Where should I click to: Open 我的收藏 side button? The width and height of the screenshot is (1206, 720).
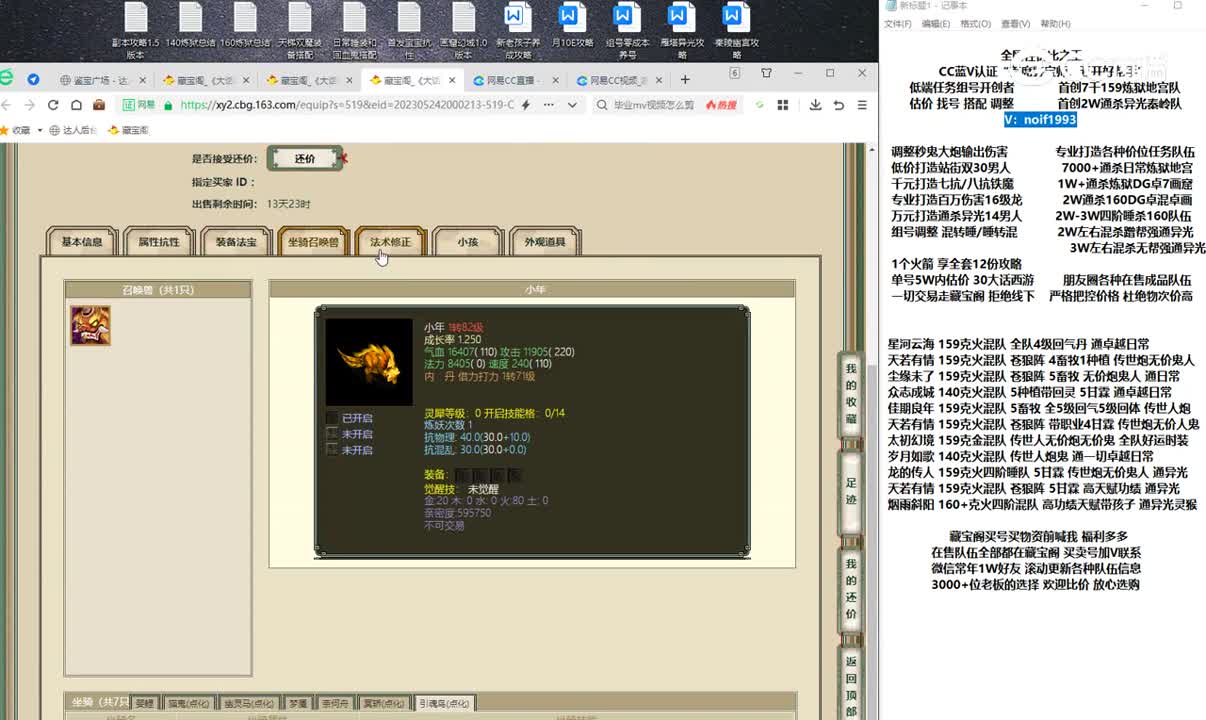851,393
